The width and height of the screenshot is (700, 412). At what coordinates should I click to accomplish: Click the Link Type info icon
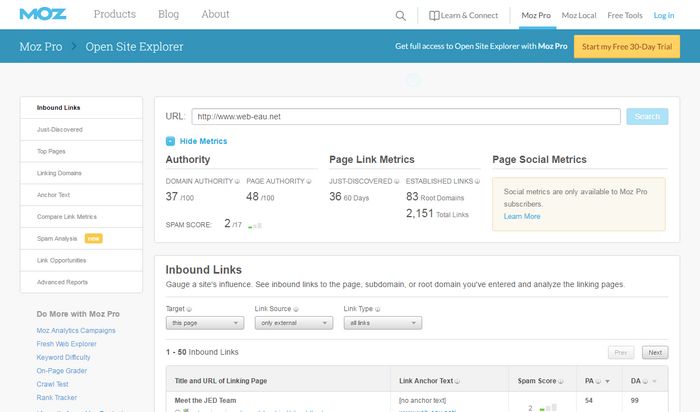pos(377,309)
